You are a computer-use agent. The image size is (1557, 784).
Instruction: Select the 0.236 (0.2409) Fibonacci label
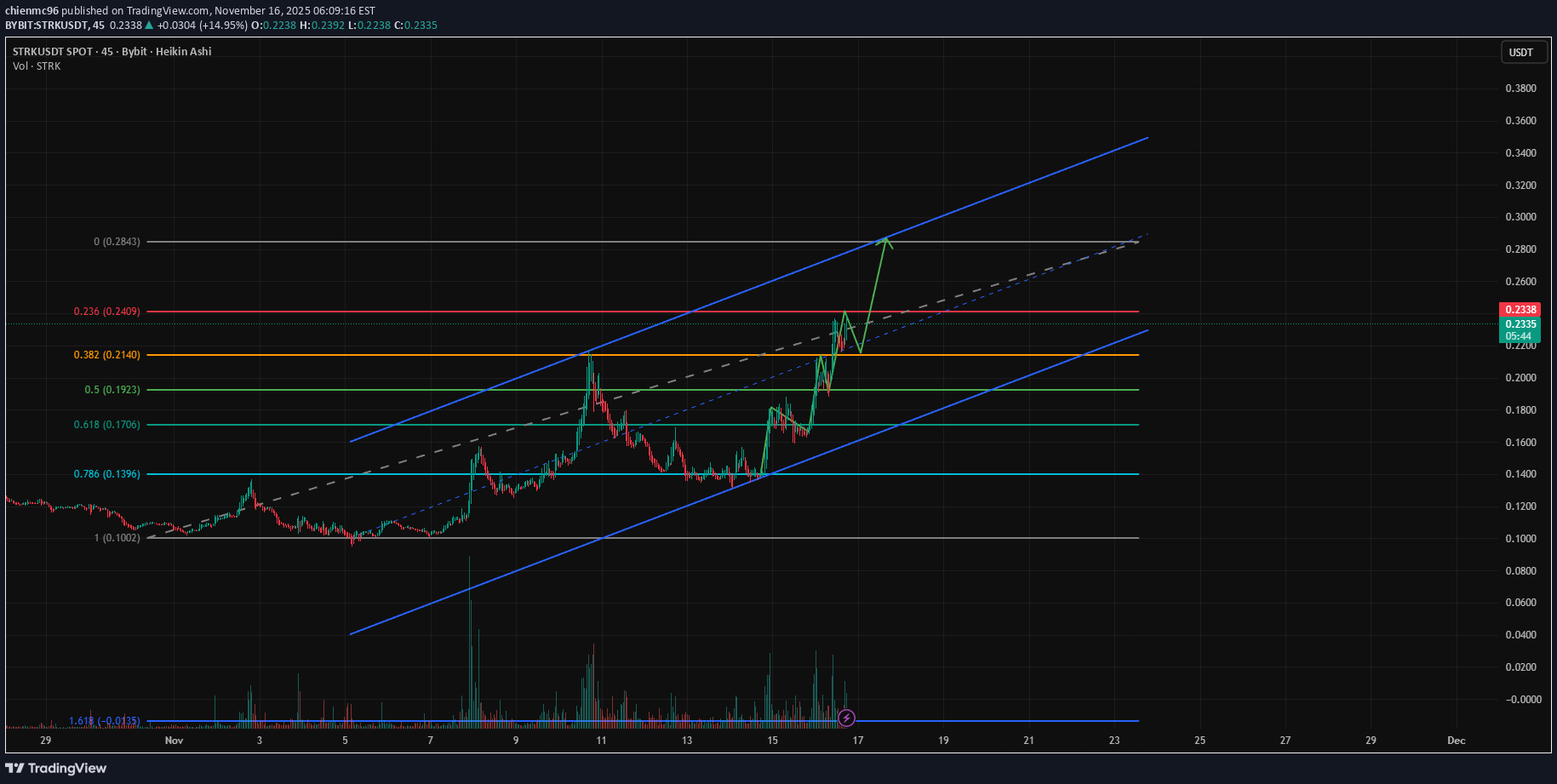click(106, 312)
